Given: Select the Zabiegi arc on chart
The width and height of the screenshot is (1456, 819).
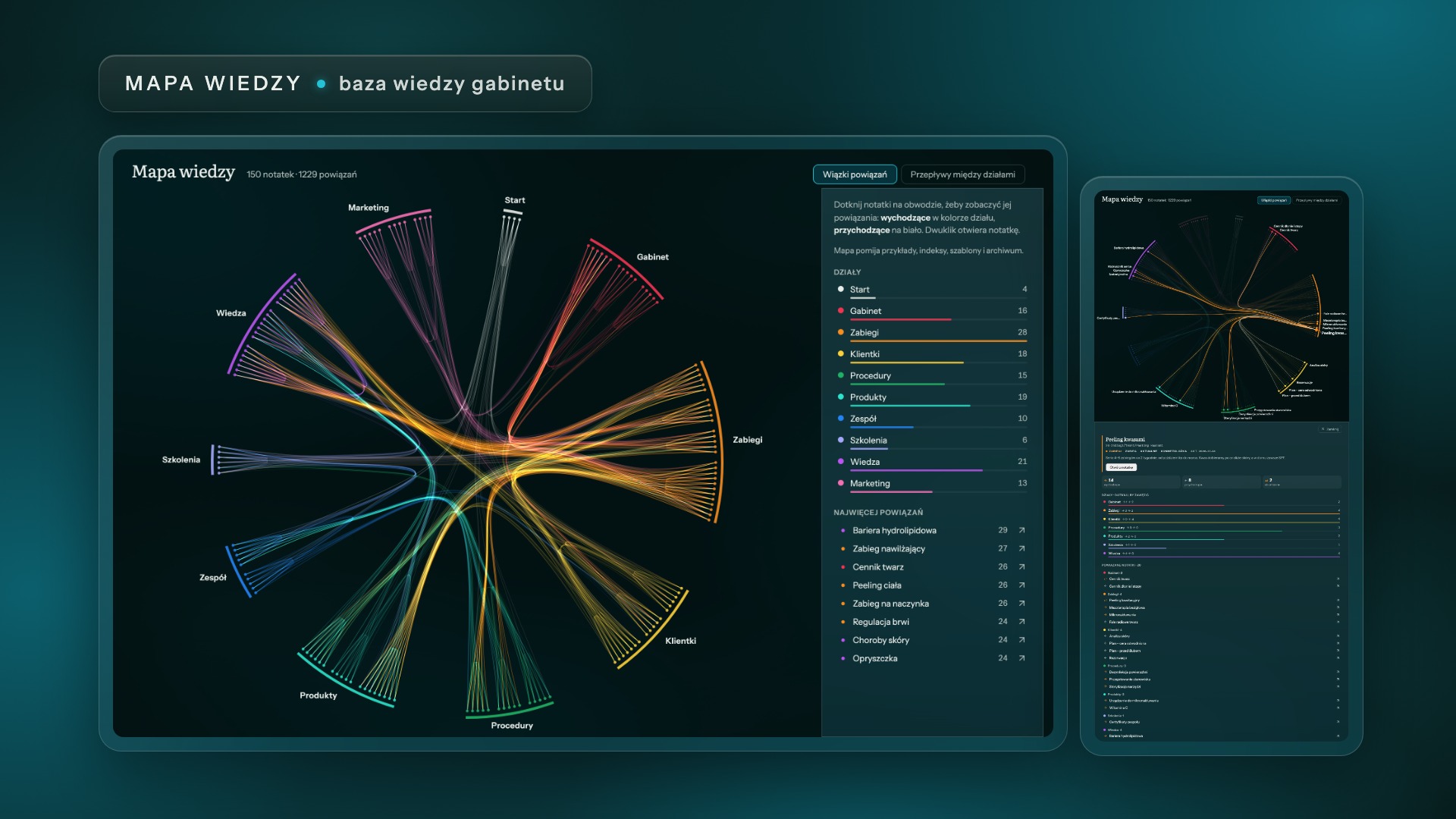Looking at the screenshot, I should pos(717,442).
